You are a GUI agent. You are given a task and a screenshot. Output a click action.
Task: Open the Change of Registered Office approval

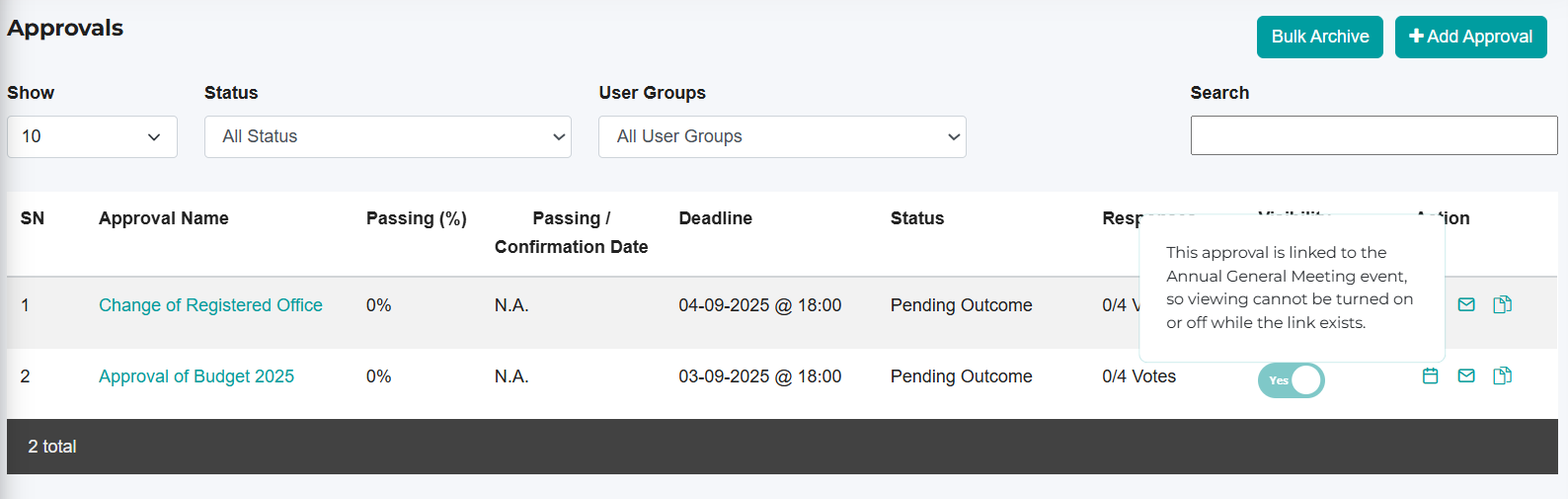click(x=210, y=305)
